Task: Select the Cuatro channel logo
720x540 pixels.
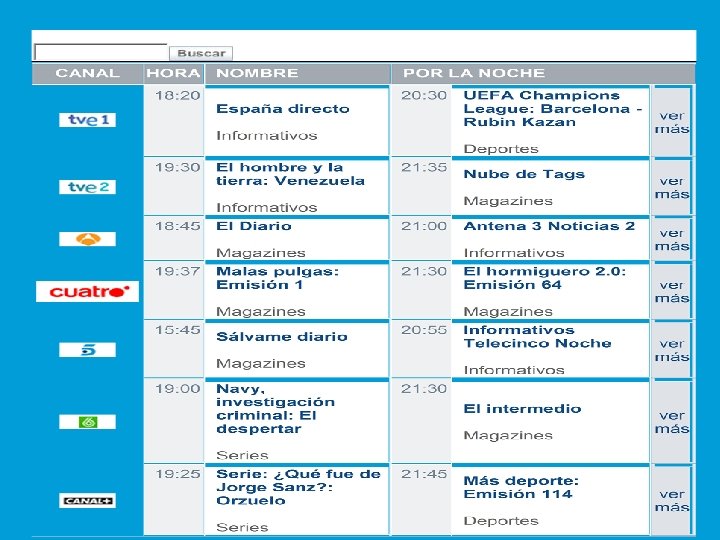Action: [87, 291]
